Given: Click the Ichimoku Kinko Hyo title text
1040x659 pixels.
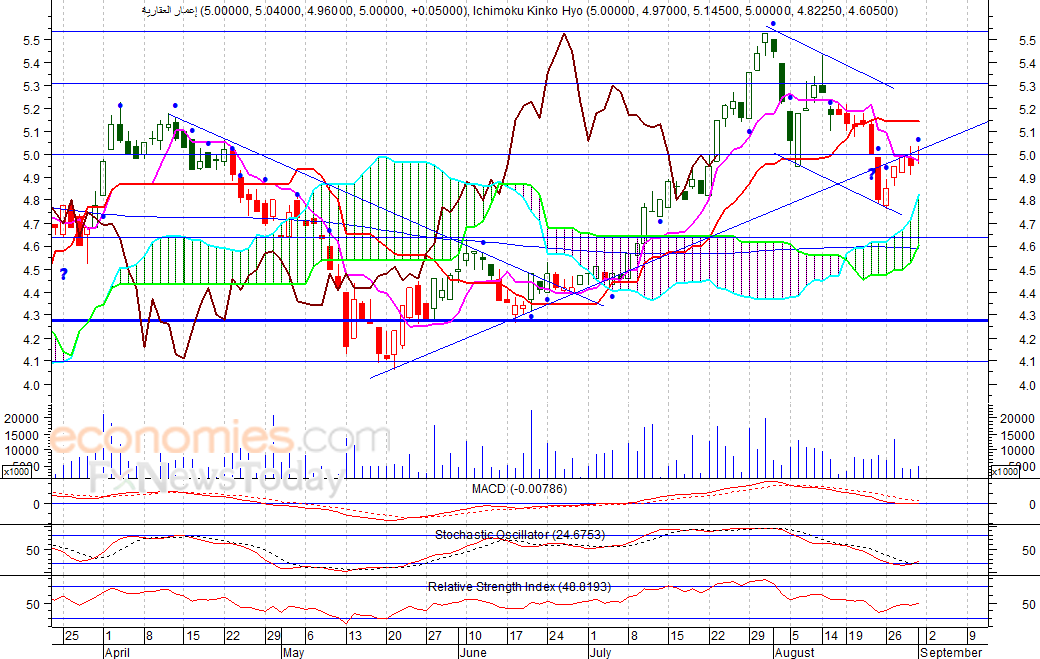Looking at the screenshot, I should click(528, 11).
